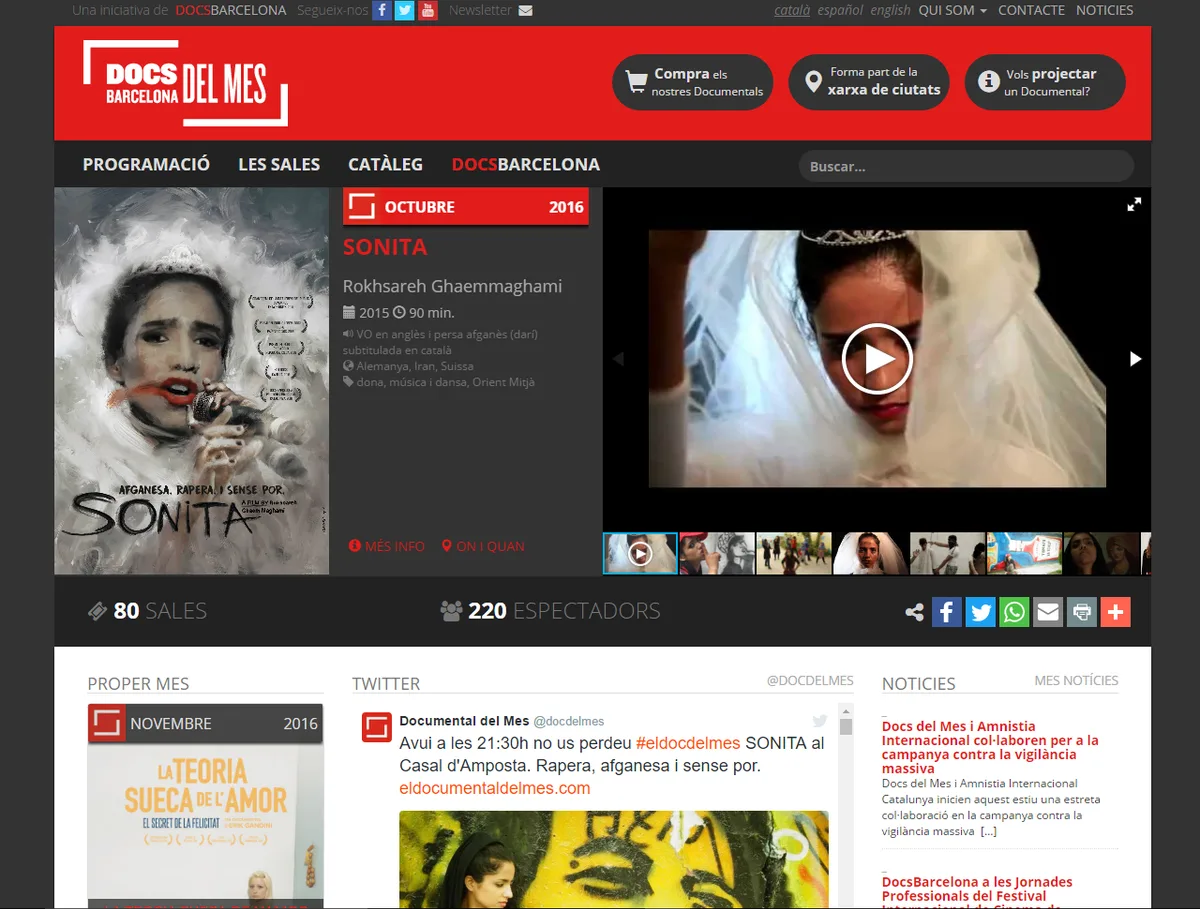
Task: Click the Docs Barcelona Del Mes logo
Action: 186,83
